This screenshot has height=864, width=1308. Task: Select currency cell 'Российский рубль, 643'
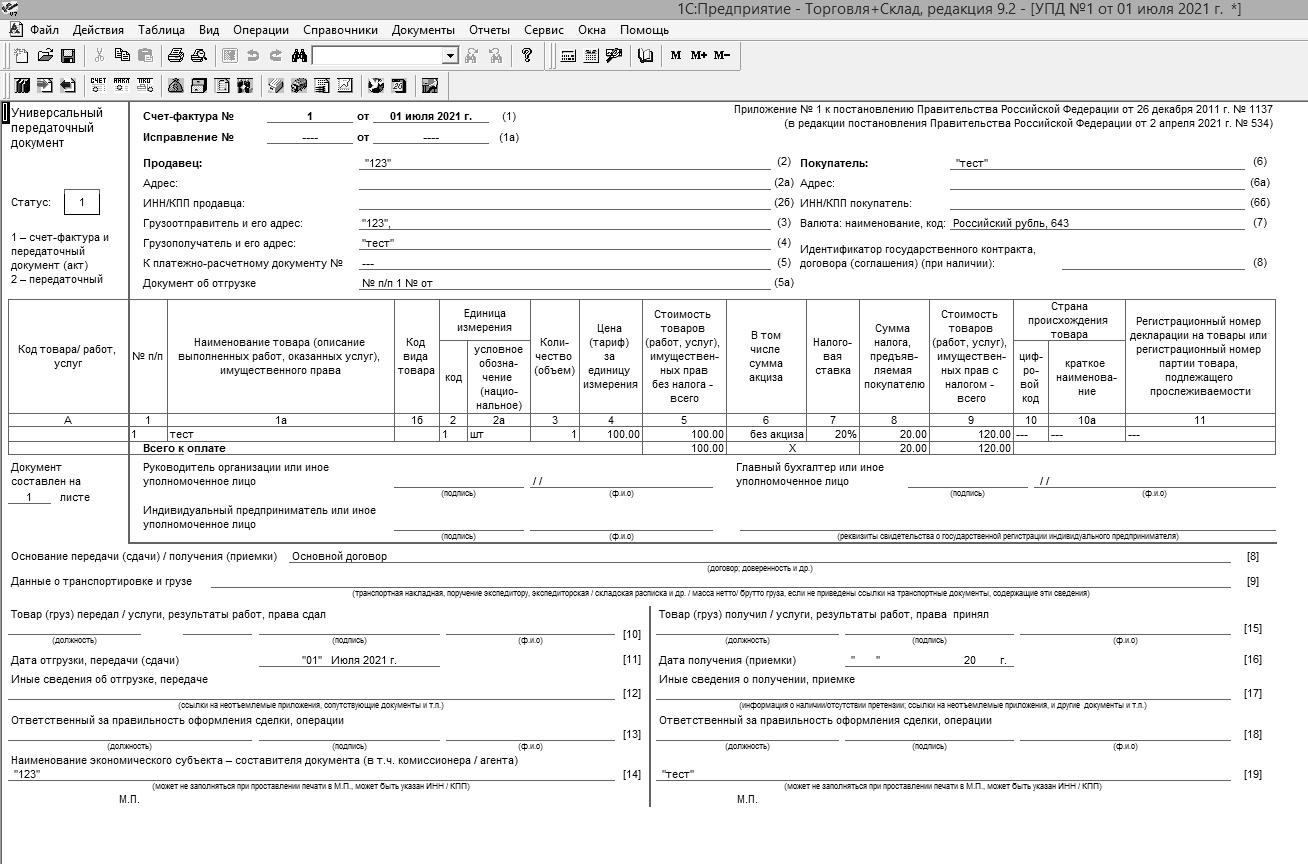pos(1097,223)
